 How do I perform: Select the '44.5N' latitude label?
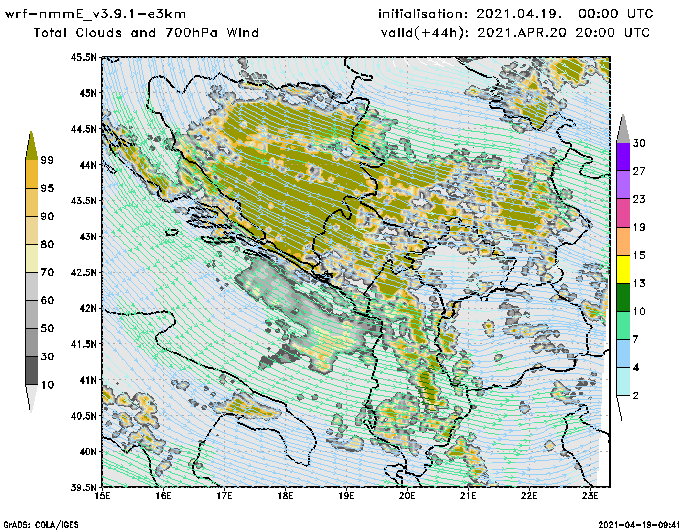point(83,129)
